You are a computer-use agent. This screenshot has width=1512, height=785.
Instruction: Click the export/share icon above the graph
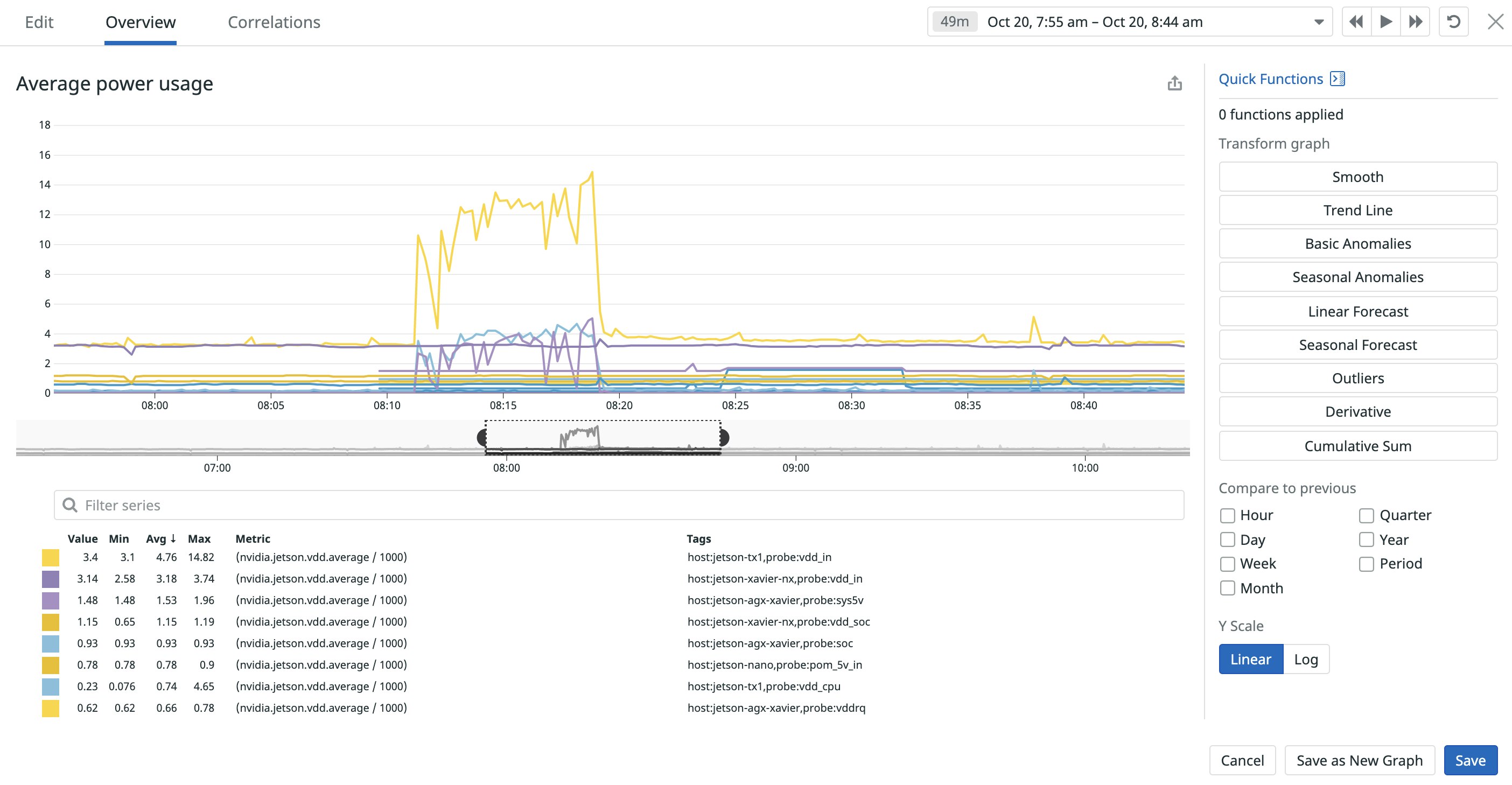1174,83
